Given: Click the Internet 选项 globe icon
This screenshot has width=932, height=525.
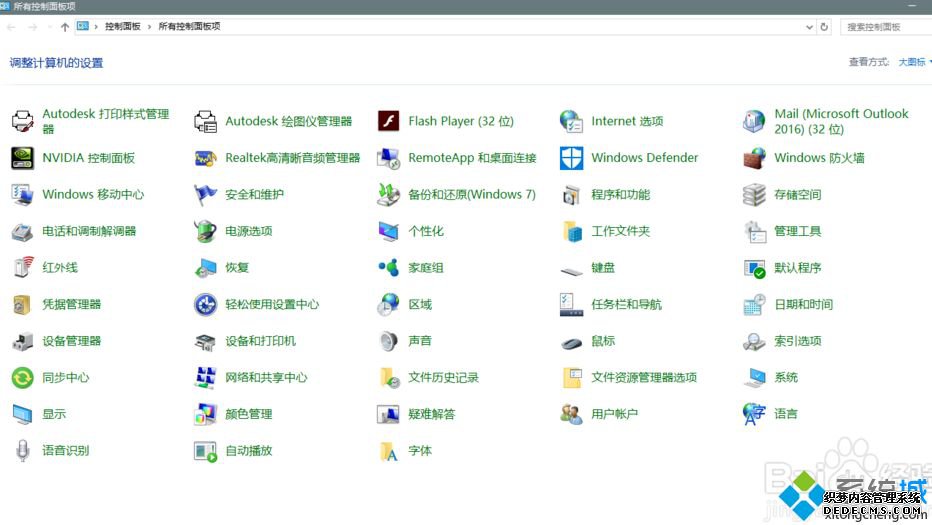Looking at the screenshot, I should 572,121.
